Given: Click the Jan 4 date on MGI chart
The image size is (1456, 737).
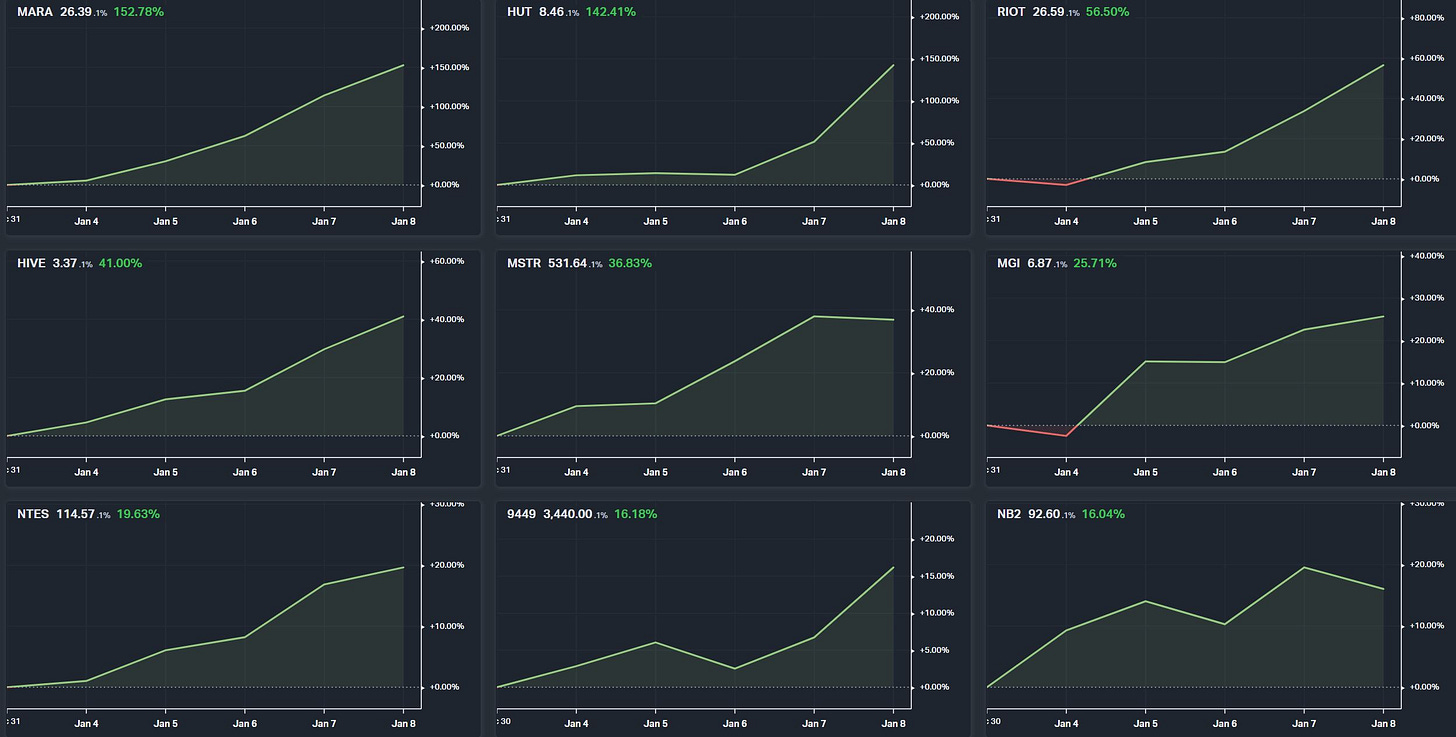Looking at the screenshot, I should click(x=1066, y=472).
